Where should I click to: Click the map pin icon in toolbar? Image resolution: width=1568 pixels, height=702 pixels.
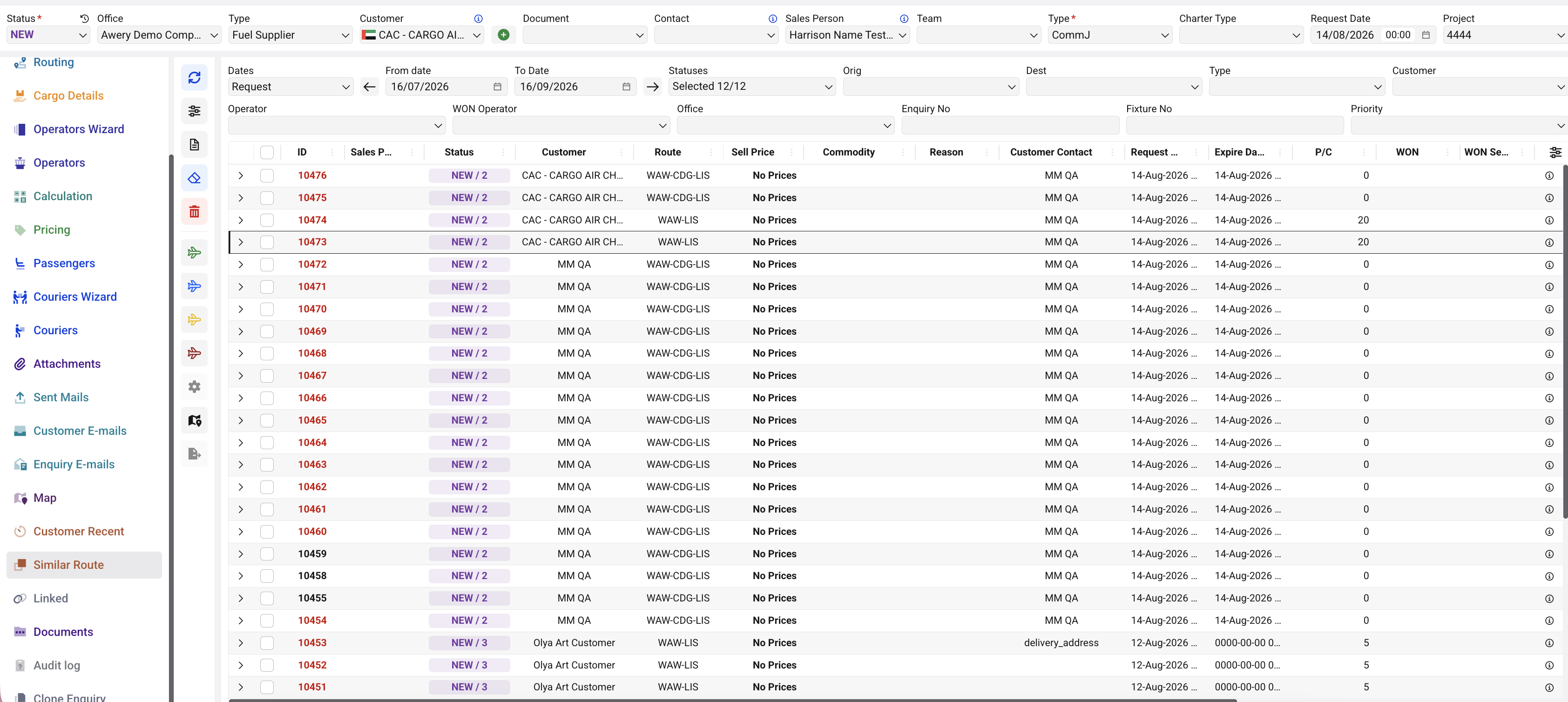(194, 420)
